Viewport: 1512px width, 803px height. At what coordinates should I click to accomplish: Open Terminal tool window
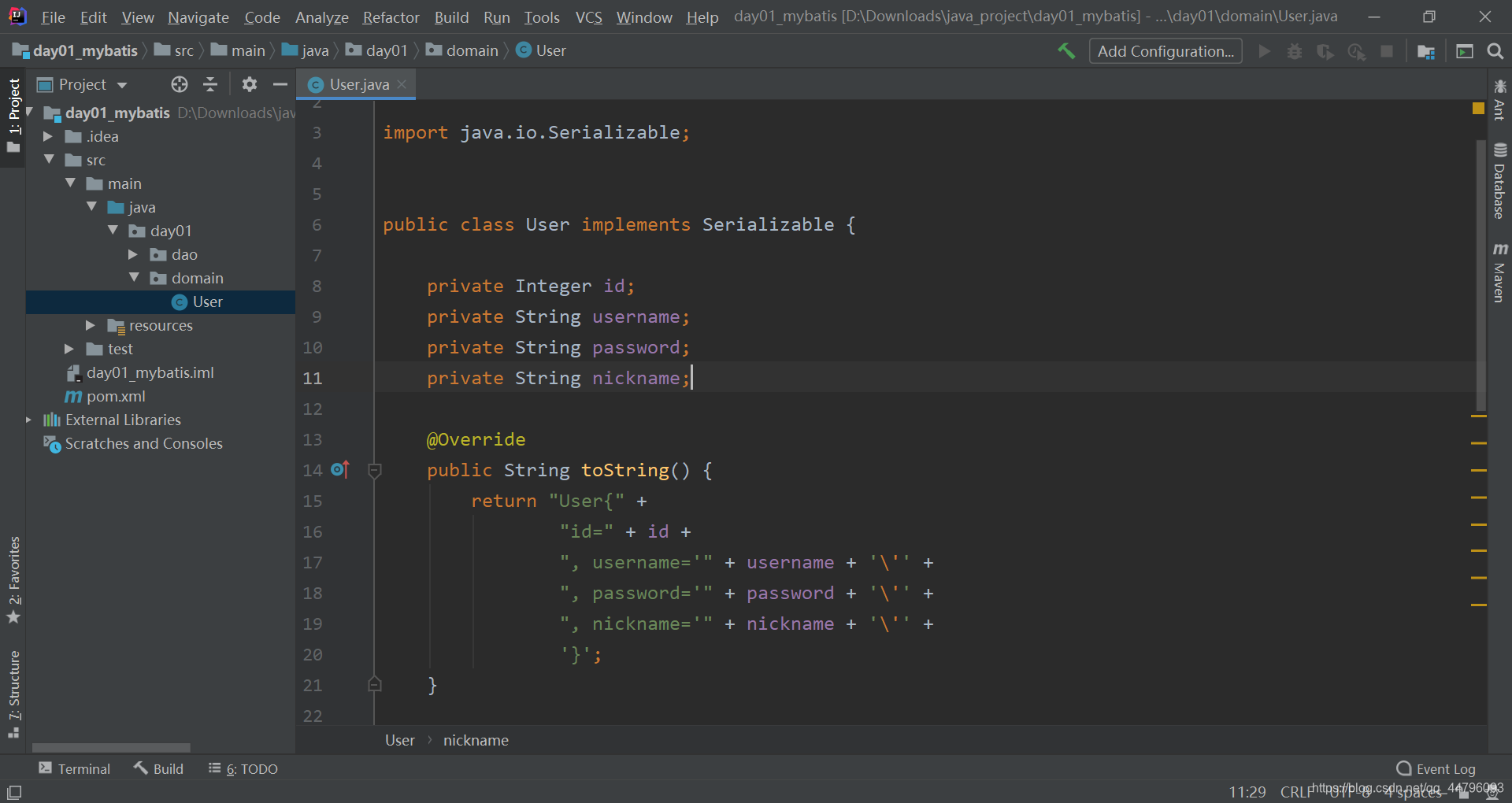point(74,768)
